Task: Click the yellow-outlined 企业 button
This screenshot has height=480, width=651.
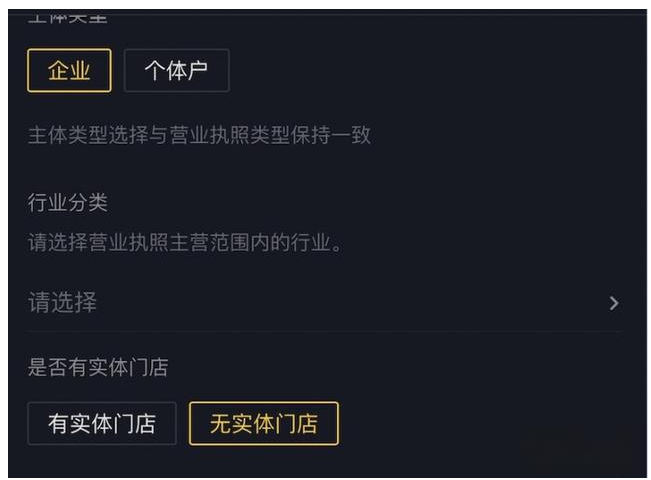Action: pyautogui.click(x=69, y=71)
